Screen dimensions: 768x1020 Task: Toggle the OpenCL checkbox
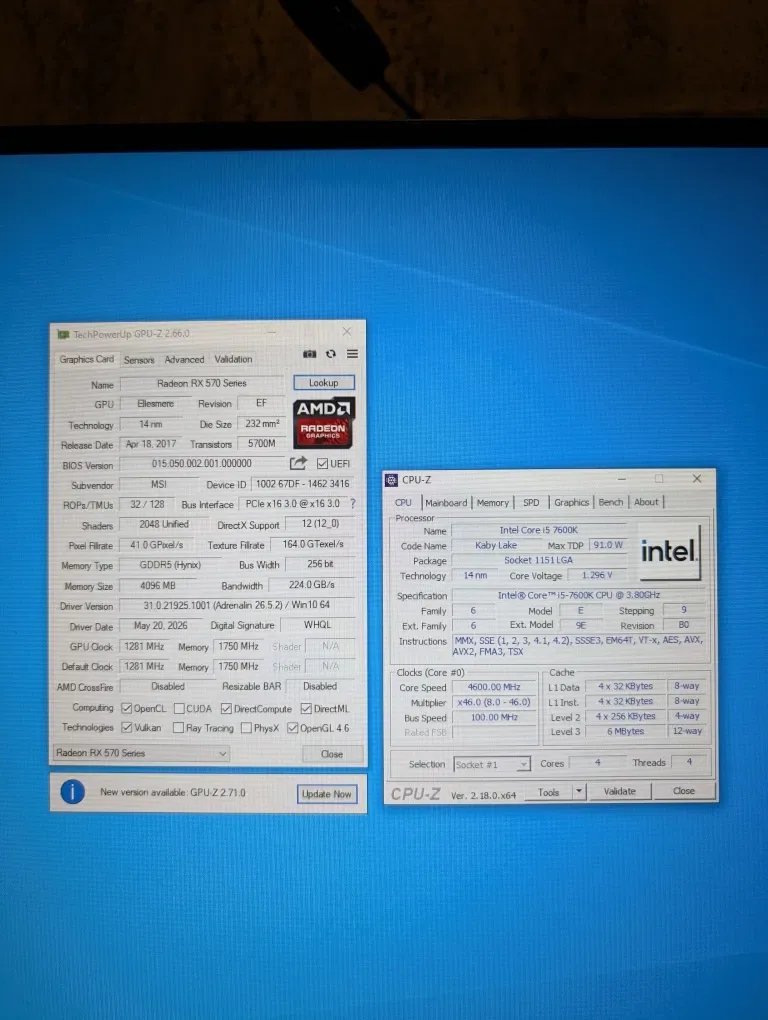(x=127, y=708)
